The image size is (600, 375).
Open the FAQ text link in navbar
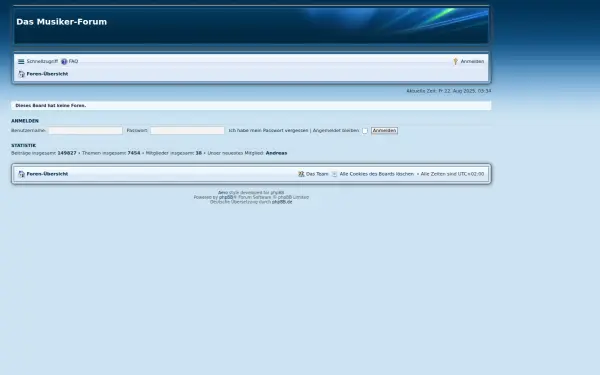click(x=73, y=62)
